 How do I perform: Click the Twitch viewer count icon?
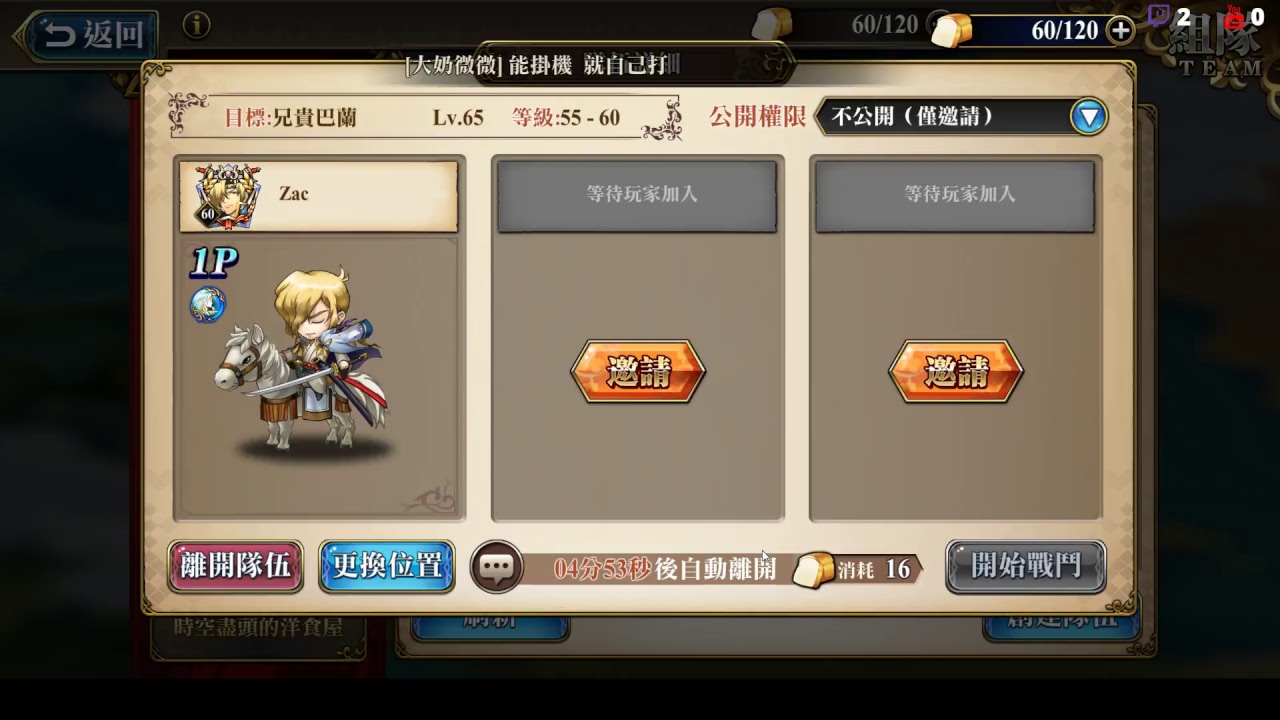(x=1159, y=16)
